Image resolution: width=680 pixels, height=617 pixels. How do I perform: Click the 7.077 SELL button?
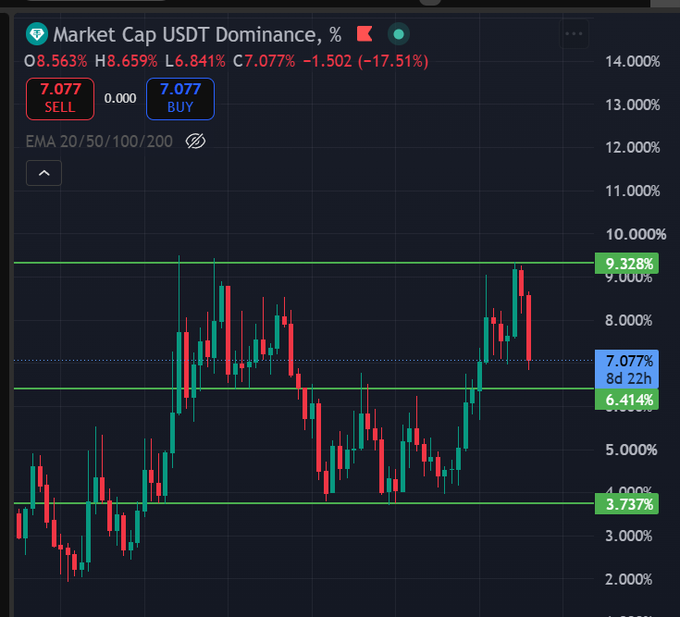pyautogui.click(x=60, y=99)
